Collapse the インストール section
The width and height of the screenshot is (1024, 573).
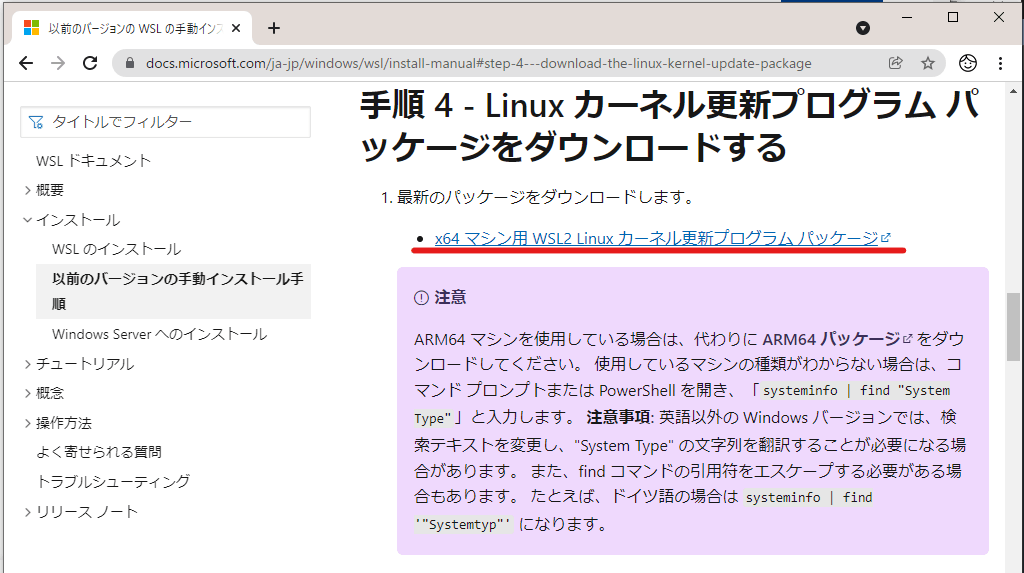click(x=72, y=220)
